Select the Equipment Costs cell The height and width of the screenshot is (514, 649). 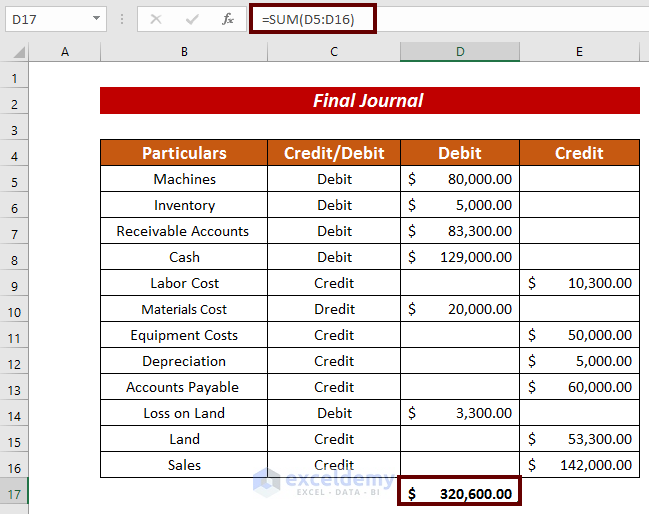pos(184,335)
